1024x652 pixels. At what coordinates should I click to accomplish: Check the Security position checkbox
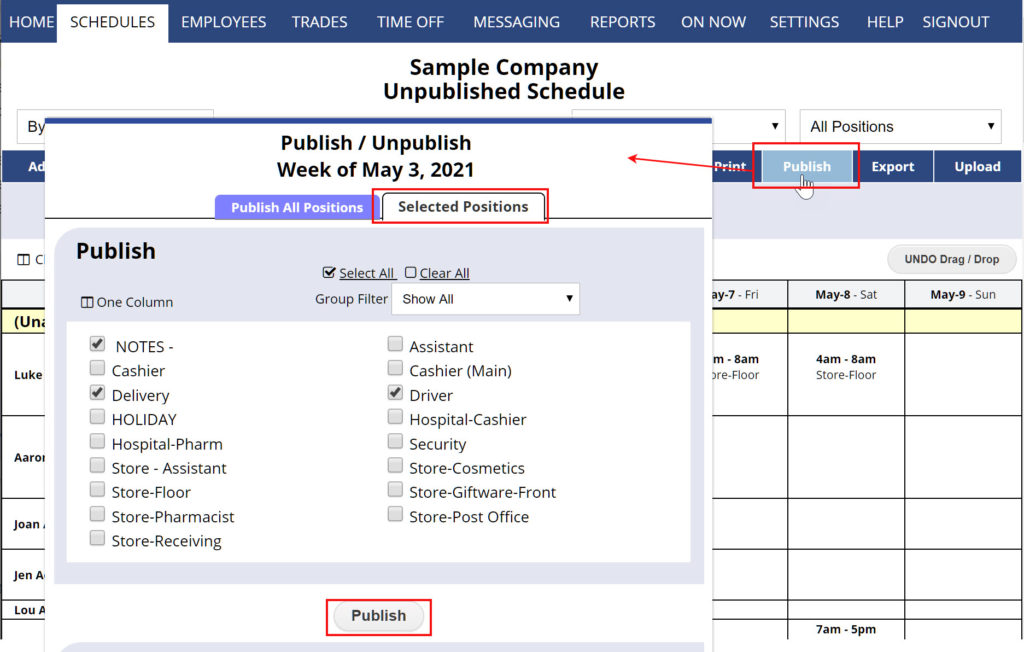pyautogui.click(x=395, y=443)
